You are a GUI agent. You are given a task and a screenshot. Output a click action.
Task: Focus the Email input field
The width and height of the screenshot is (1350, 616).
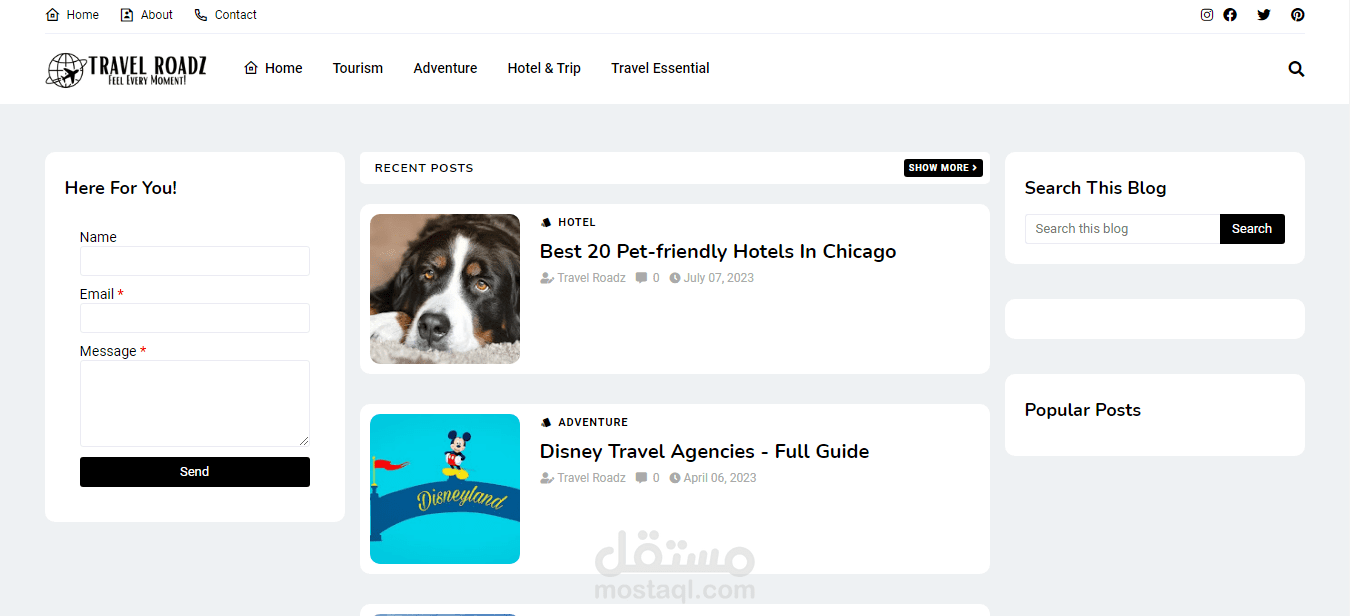195,318
